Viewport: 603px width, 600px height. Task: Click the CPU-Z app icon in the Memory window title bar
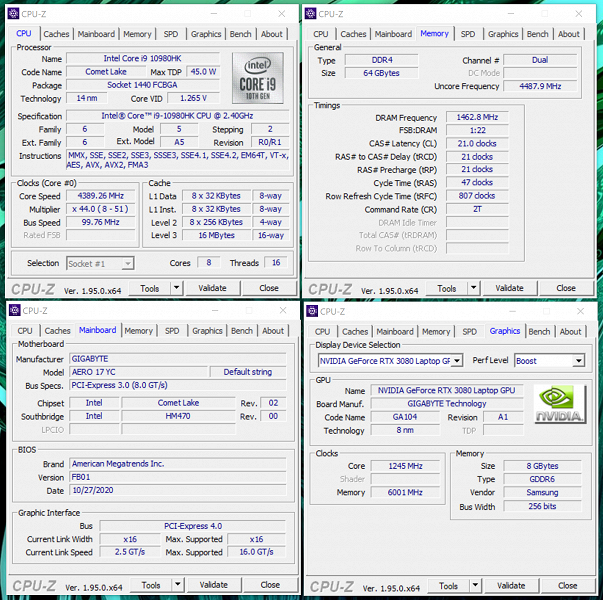(x=310, y=14)
